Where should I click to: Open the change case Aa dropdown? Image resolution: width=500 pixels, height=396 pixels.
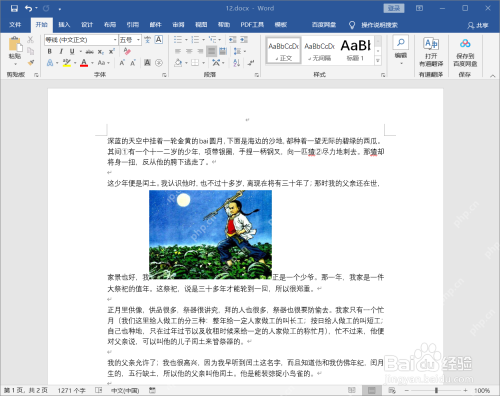coord(104,63)
